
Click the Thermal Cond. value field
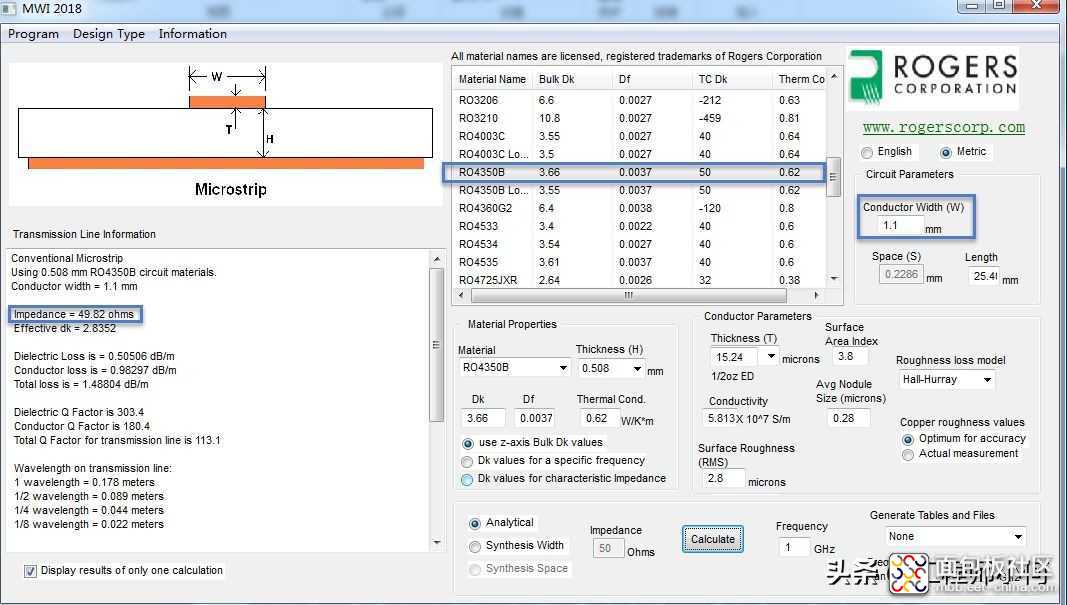coord(598,418)
